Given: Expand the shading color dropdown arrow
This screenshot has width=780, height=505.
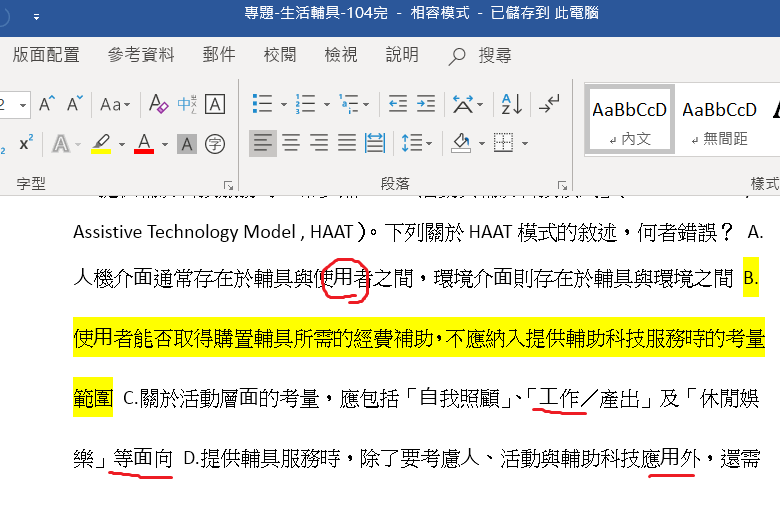Looking at the screenshot, I should pos(482,144).
